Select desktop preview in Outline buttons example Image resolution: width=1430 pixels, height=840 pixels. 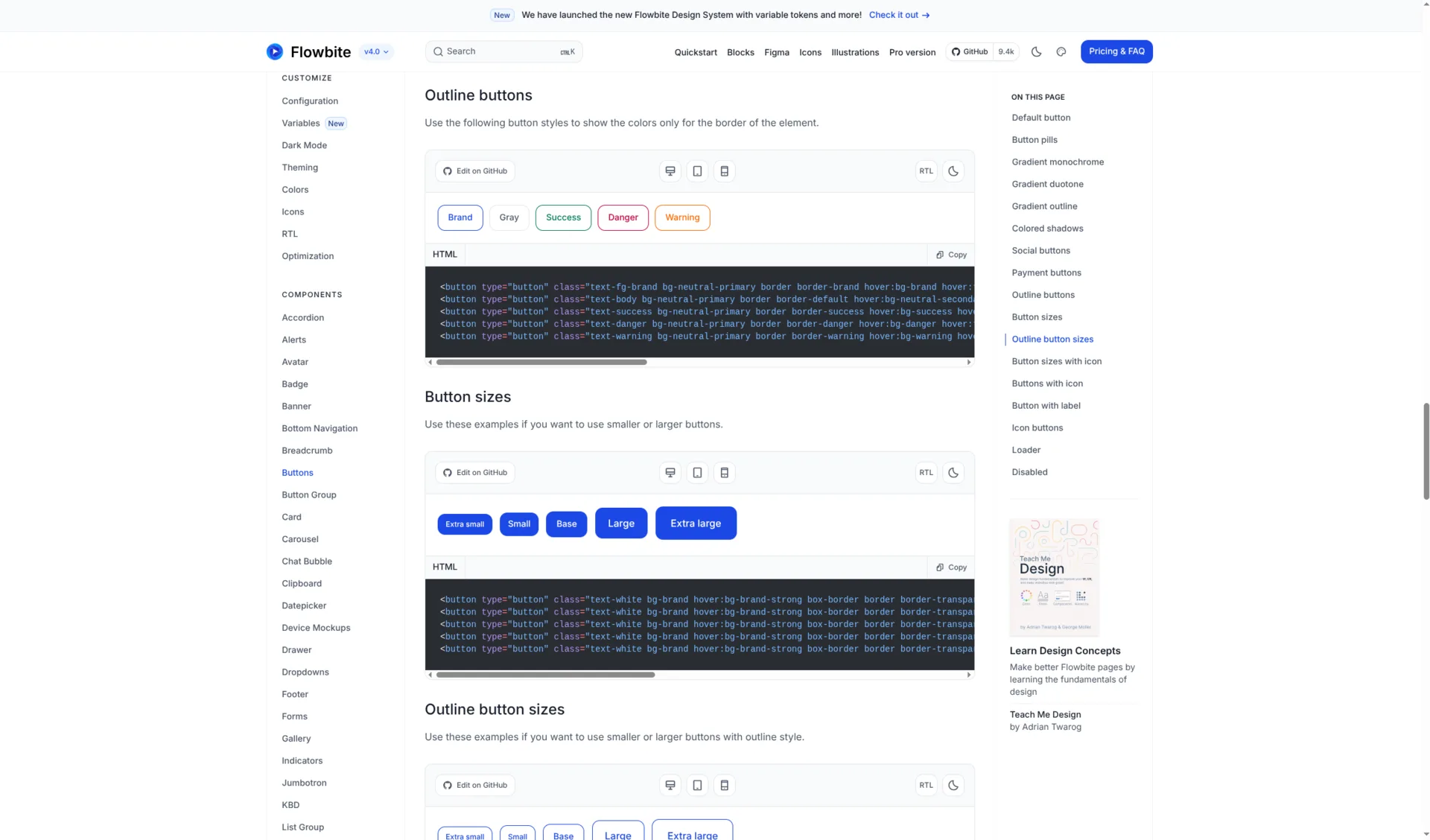point(670,171)
